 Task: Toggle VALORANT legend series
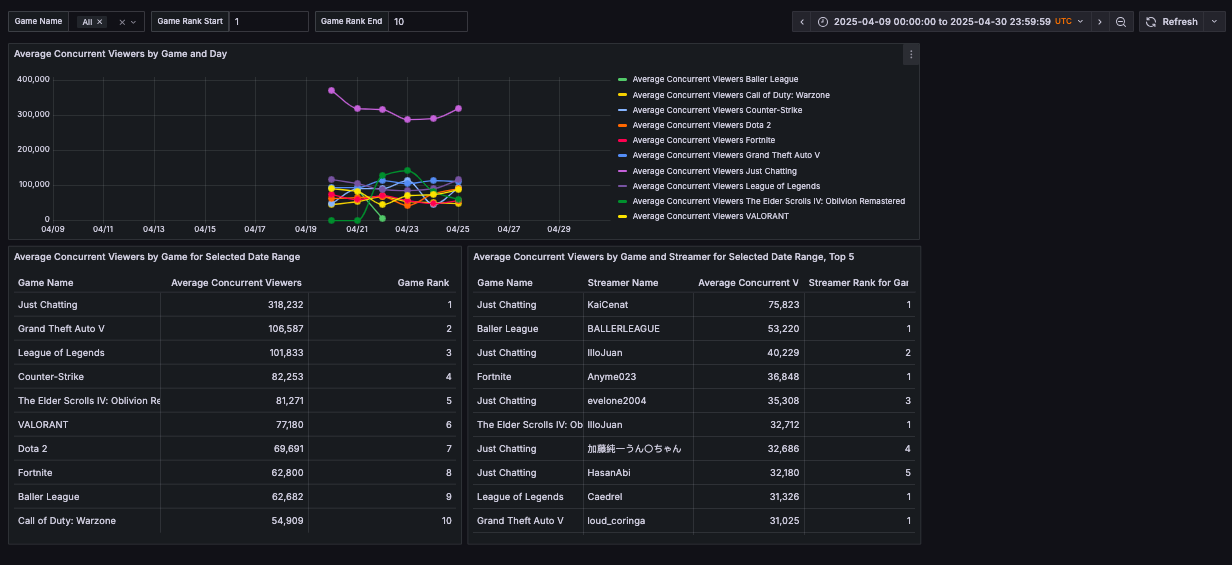click(711, 216)
